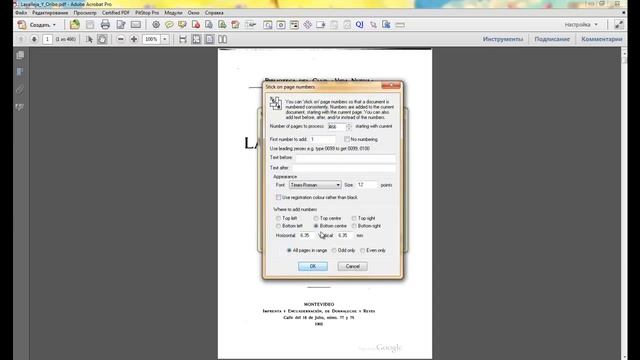
Task: Click the pages to process spinner arrows
Action: click(349, 127)
